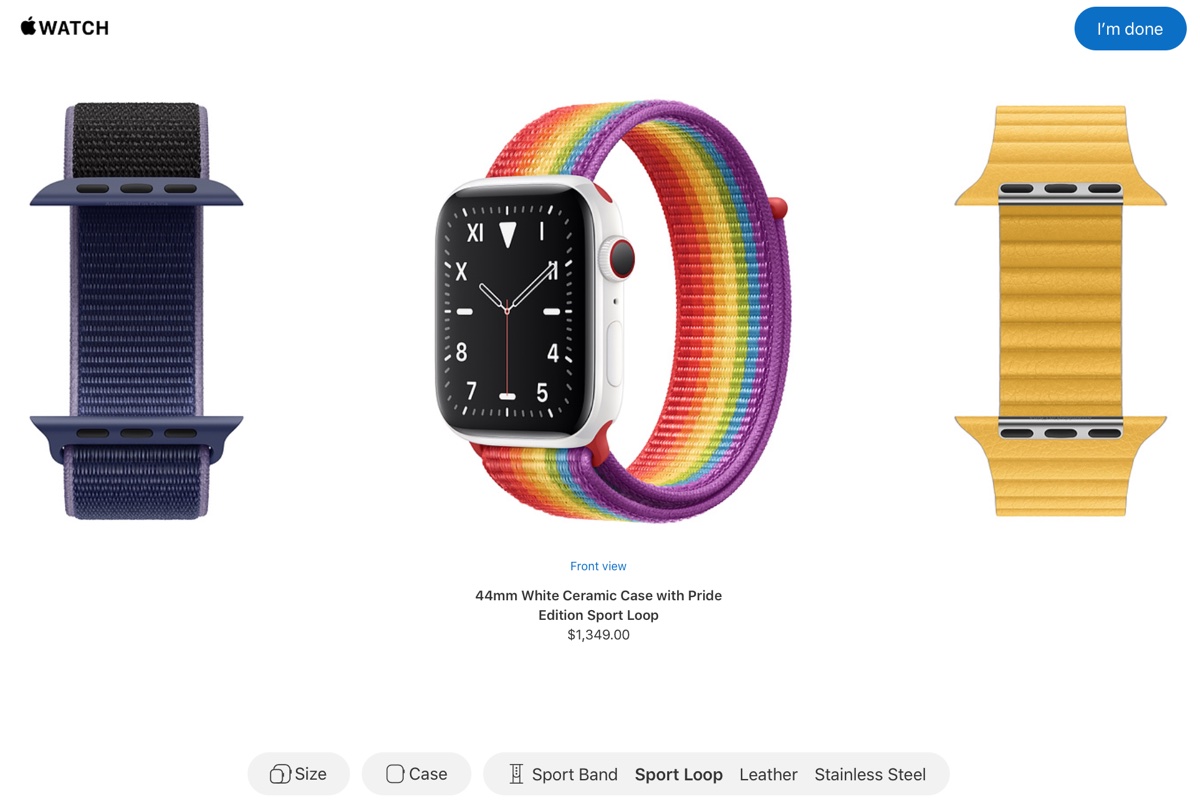Click the Size watch-outline icon
1200x804 pixels.
click(x=281, y=774)
